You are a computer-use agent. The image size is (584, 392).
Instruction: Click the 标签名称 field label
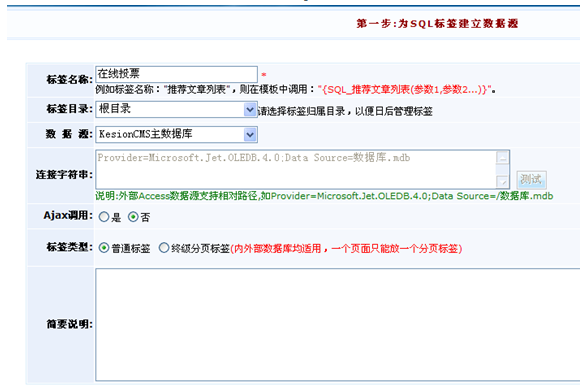coord(69,79)
